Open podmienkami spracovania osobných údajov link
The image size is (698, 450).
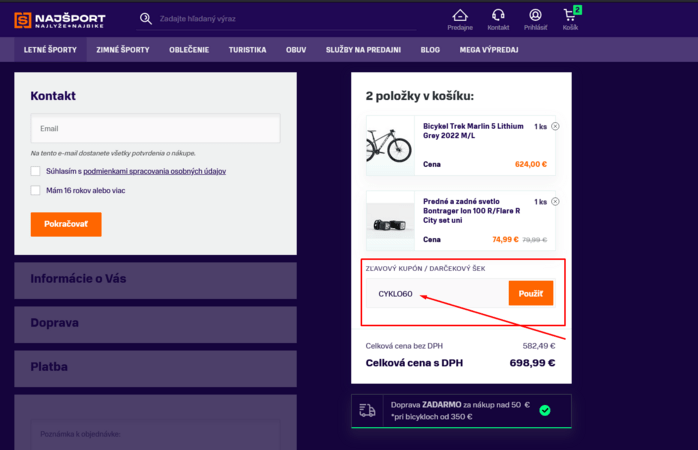point(154,171)
